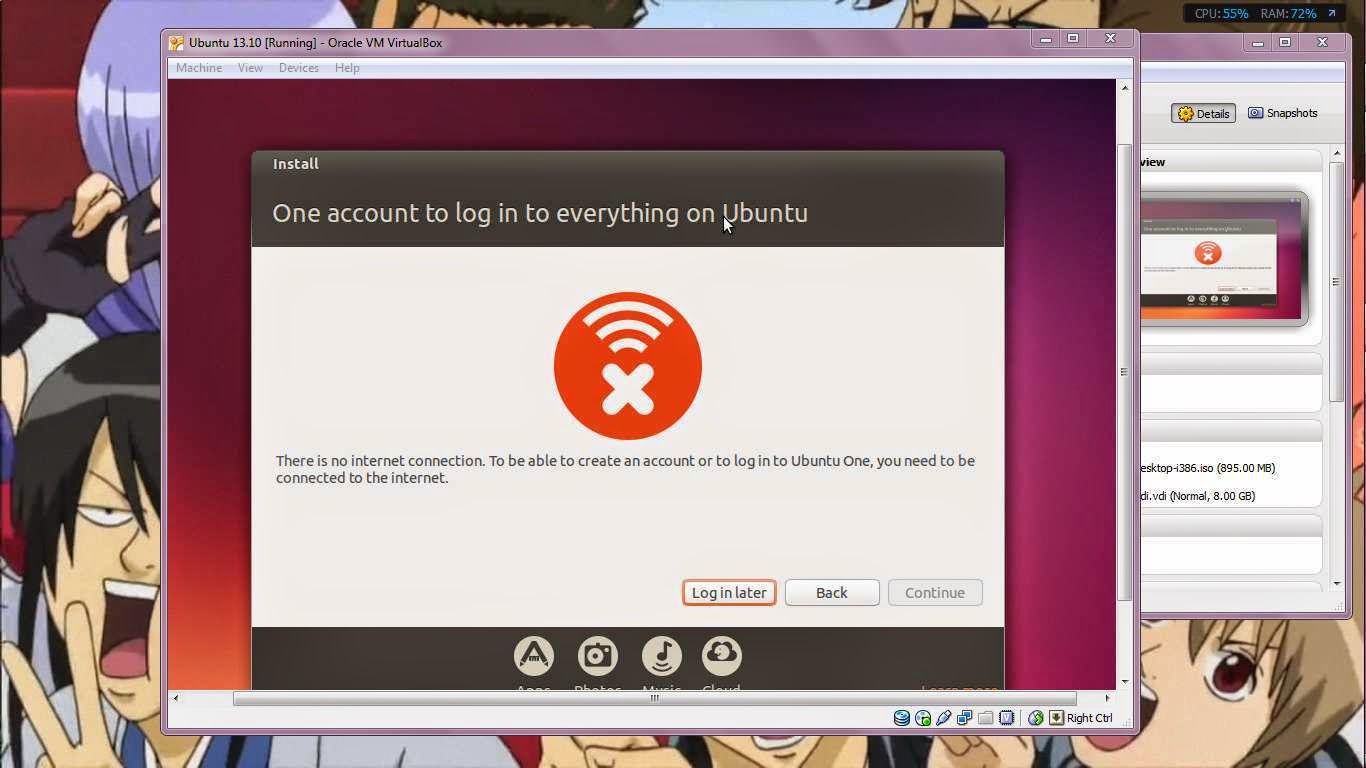This screenshot has height=768, width=1366.
Task: Click the horizontal scrollbar right arrow
Action: [1107, 698]
